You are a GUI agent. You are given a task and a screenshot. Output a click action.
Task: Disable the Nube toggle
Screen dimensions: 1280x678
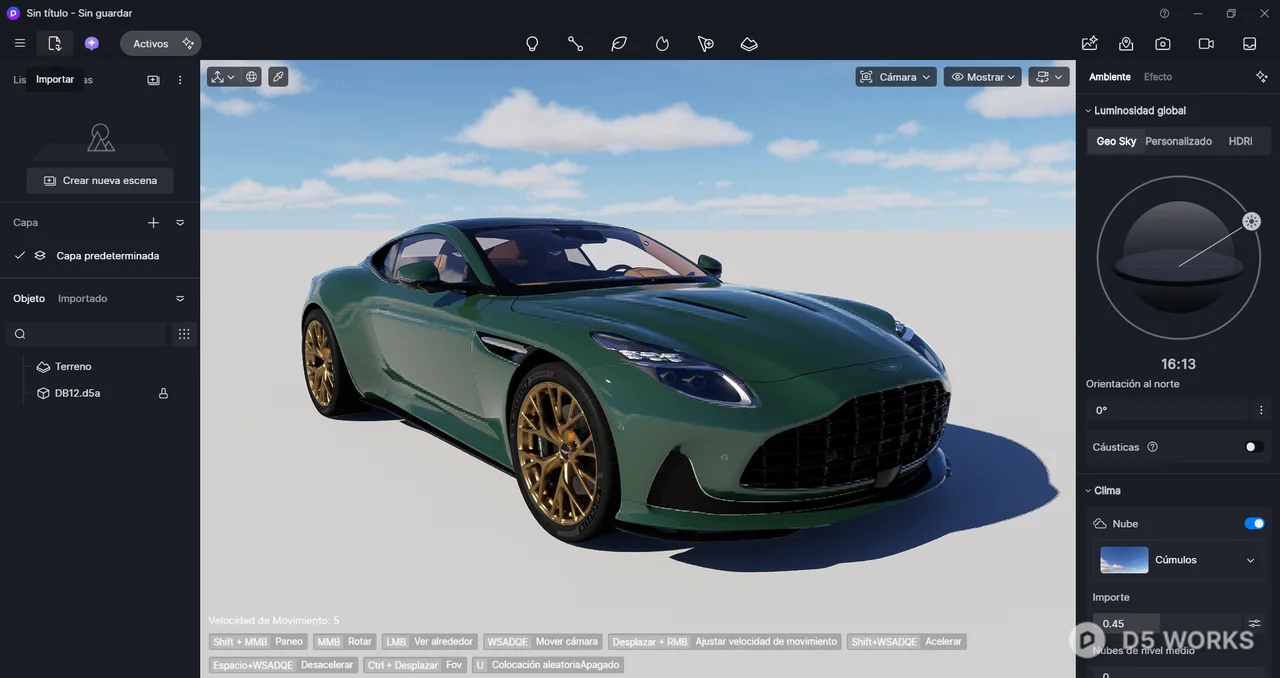(1254, 524)
